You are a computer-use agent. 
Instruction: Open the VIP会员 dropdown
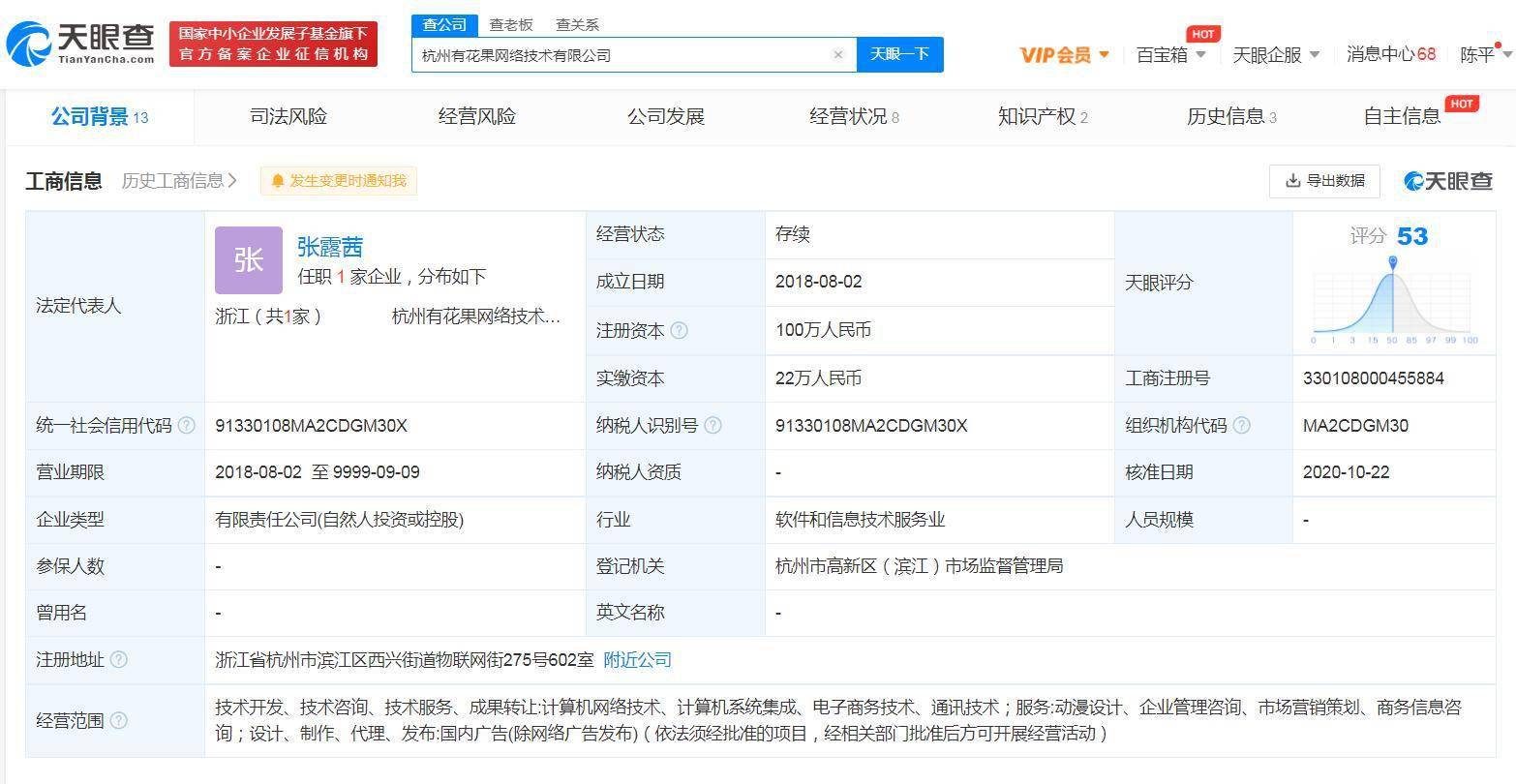(x=1064, y=54)
